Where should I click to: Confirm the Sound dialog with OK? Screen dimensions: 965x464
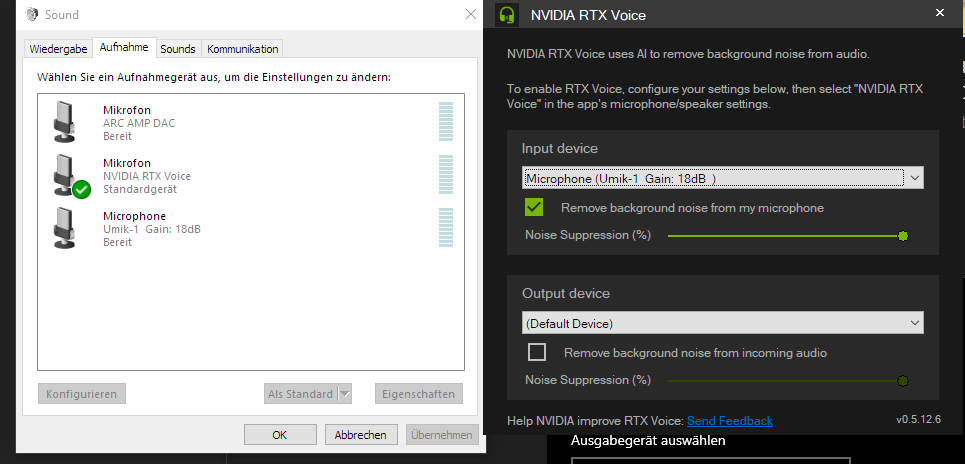(x=280, y=434)
